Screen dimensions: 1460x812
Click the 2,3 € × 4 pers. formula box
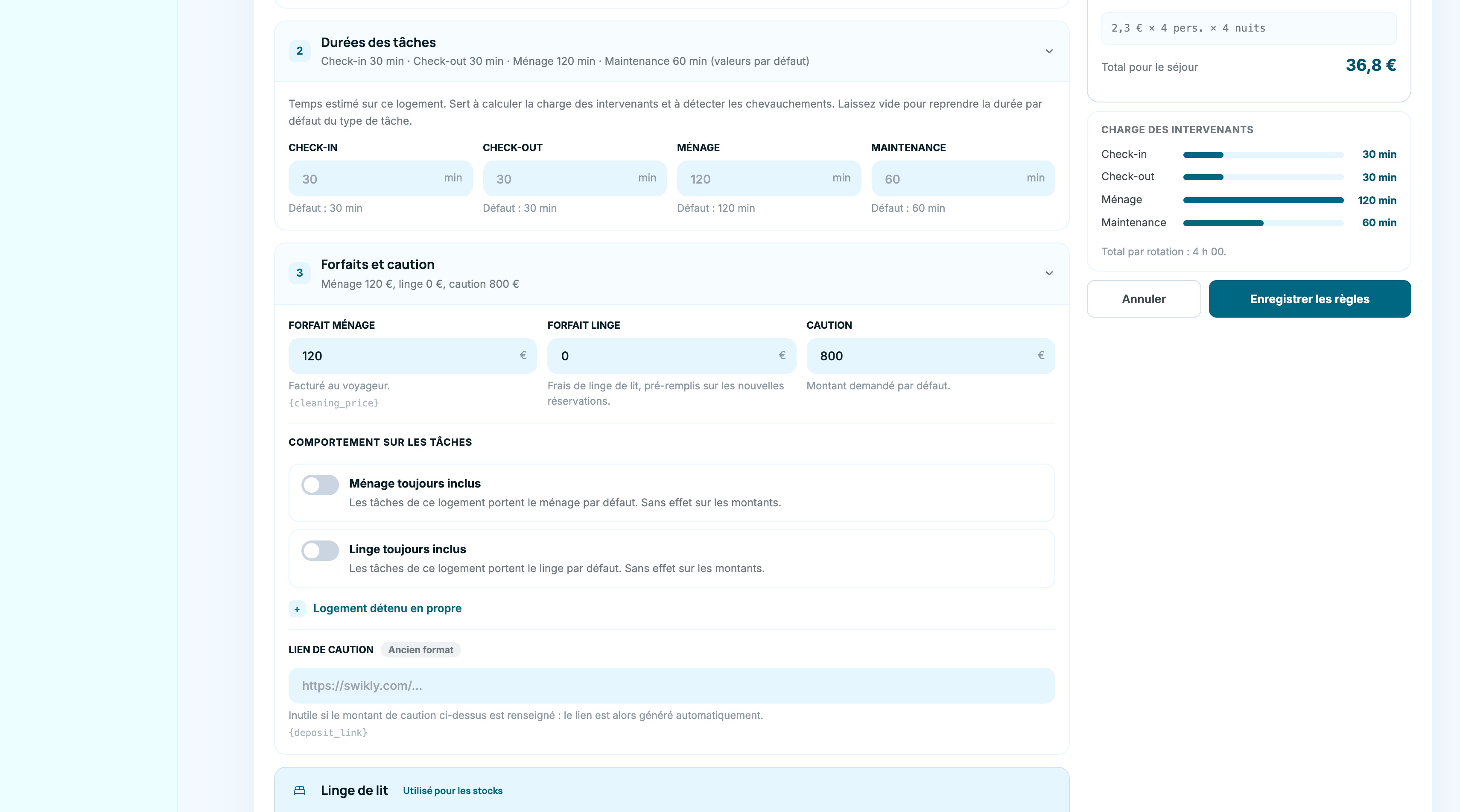pyautogui.click(x=1249, y=28)
